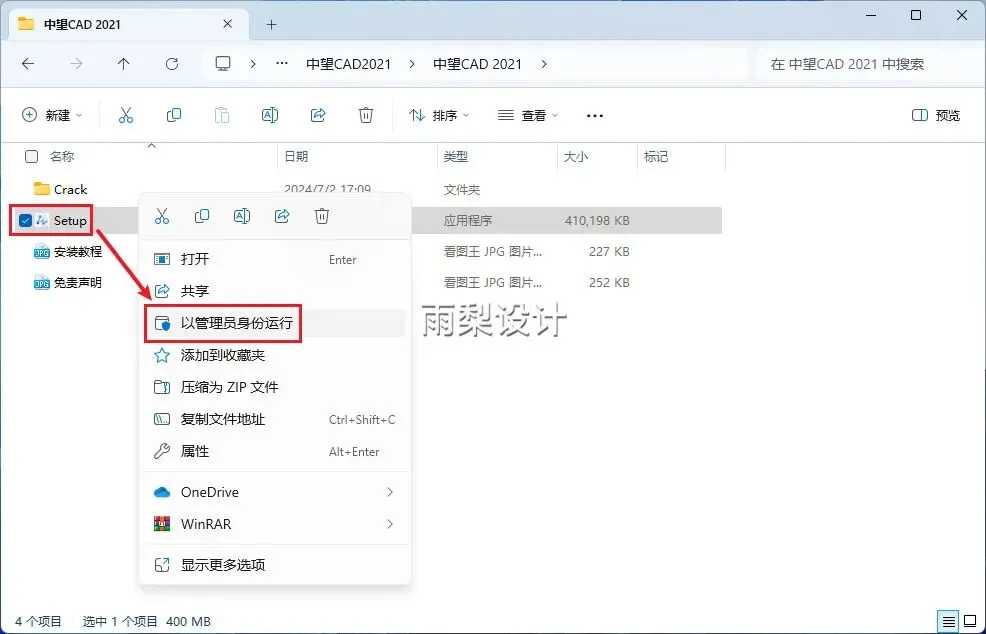Click the toolbar Paste icon
The image size is (986, 634).
point(222,115)
